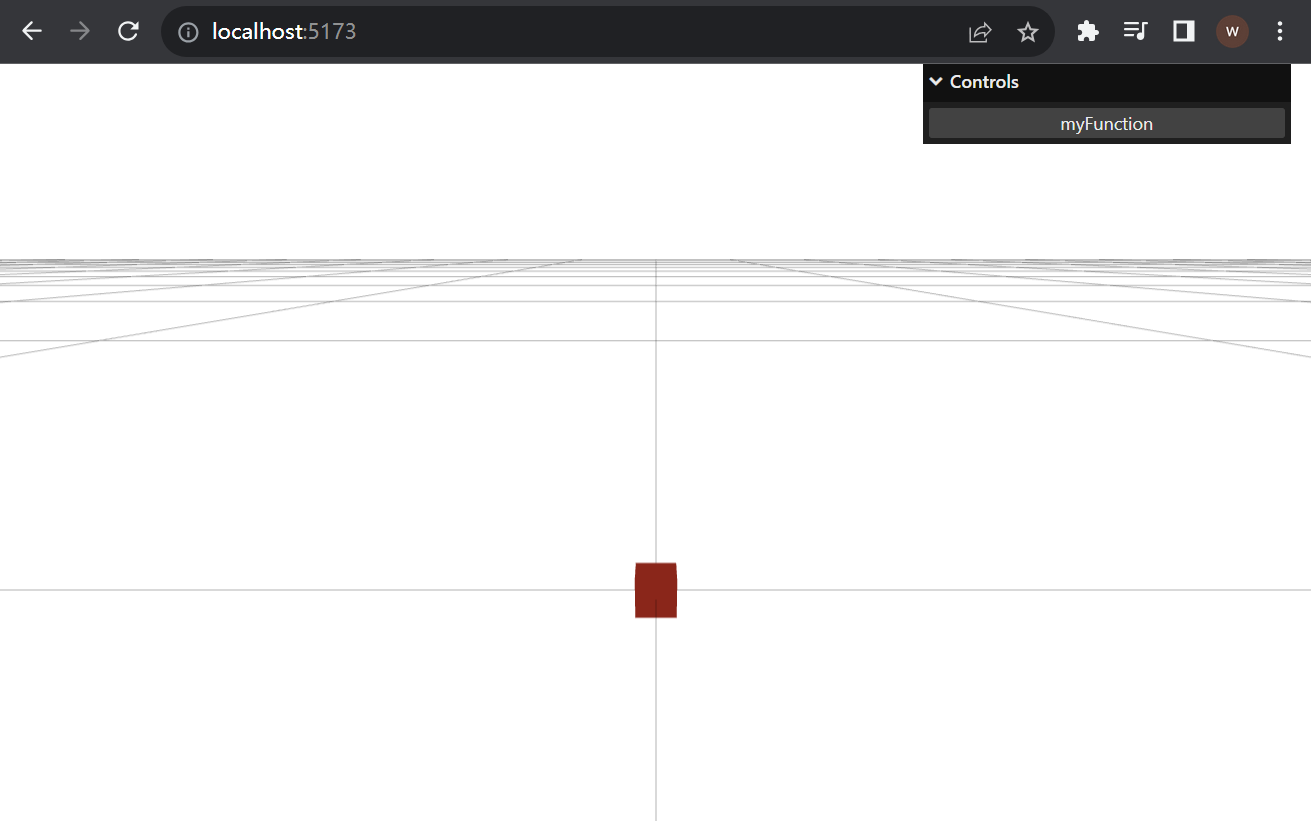Run the myFunction button
This screenshot has width=1311, height=821.
1106,123
